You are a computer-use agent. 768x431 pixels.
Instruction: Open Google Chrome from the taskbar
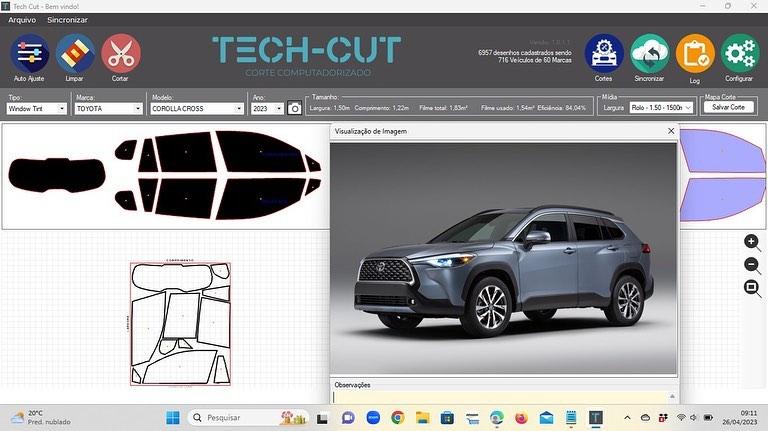click(398, 418)
